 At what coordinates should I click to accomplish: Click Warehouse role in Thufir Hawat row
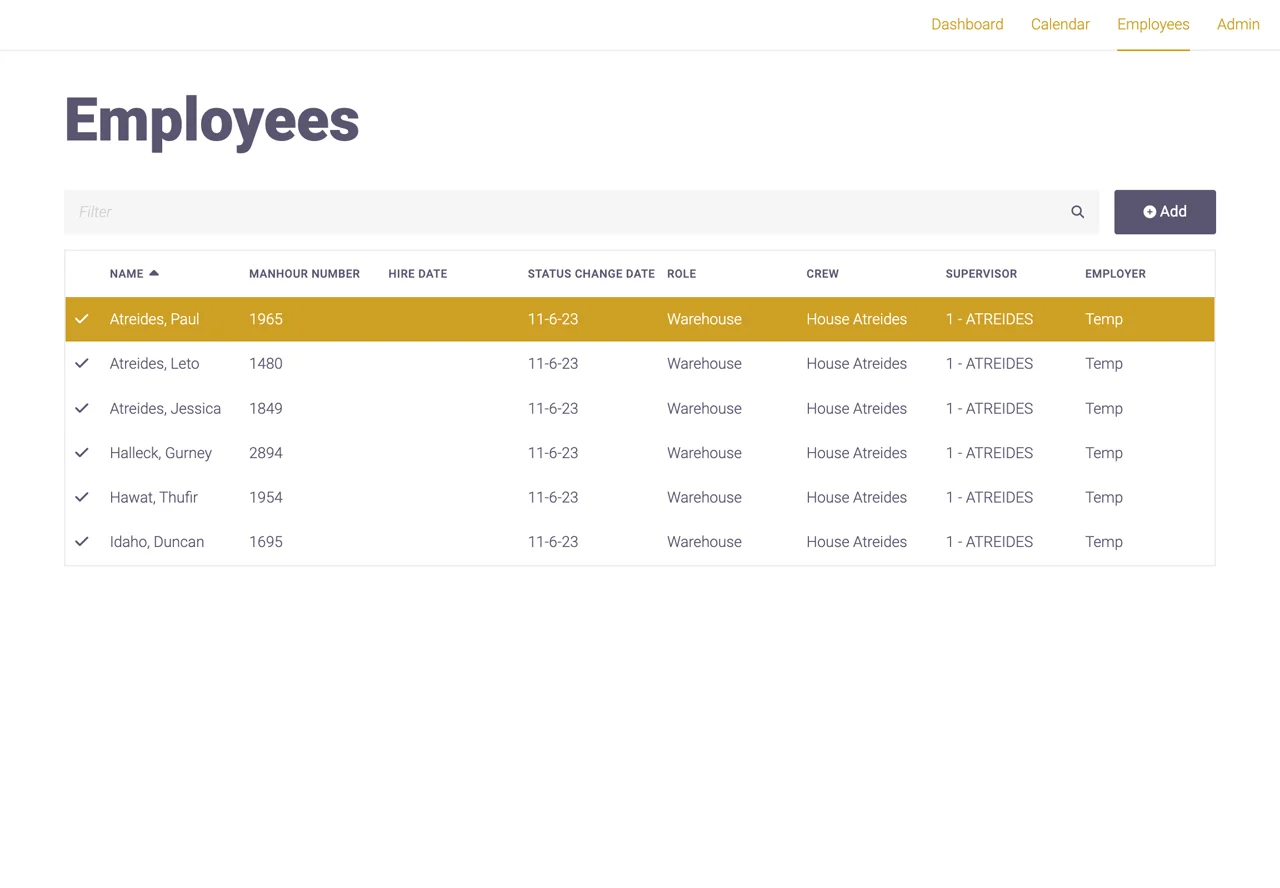(704, 497)
